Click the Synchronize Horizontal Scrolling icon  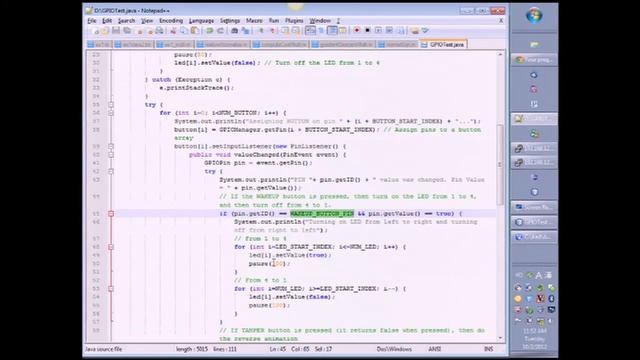(x=296, y=31)
